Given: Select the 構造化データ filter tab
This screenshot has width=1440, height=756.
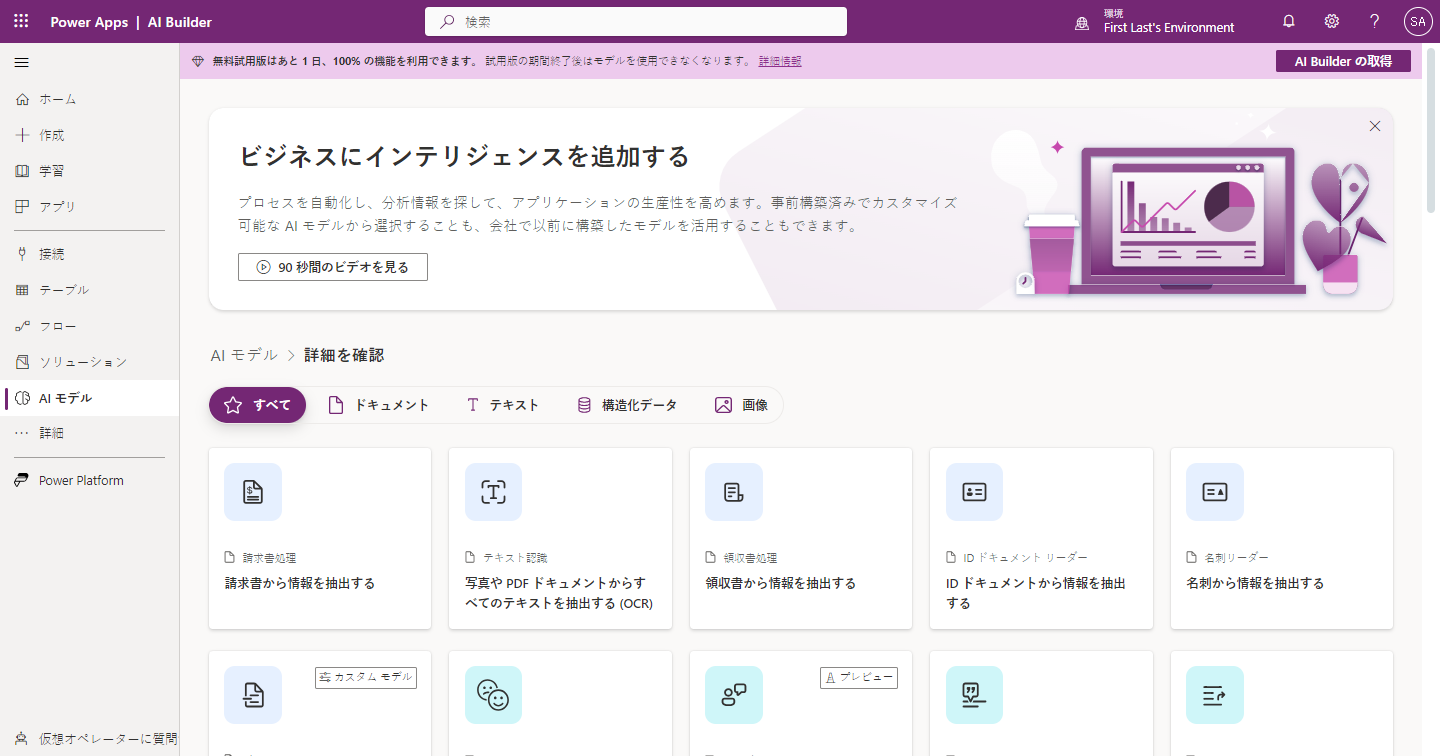Looking at the screenshot, I should (627, 405).
